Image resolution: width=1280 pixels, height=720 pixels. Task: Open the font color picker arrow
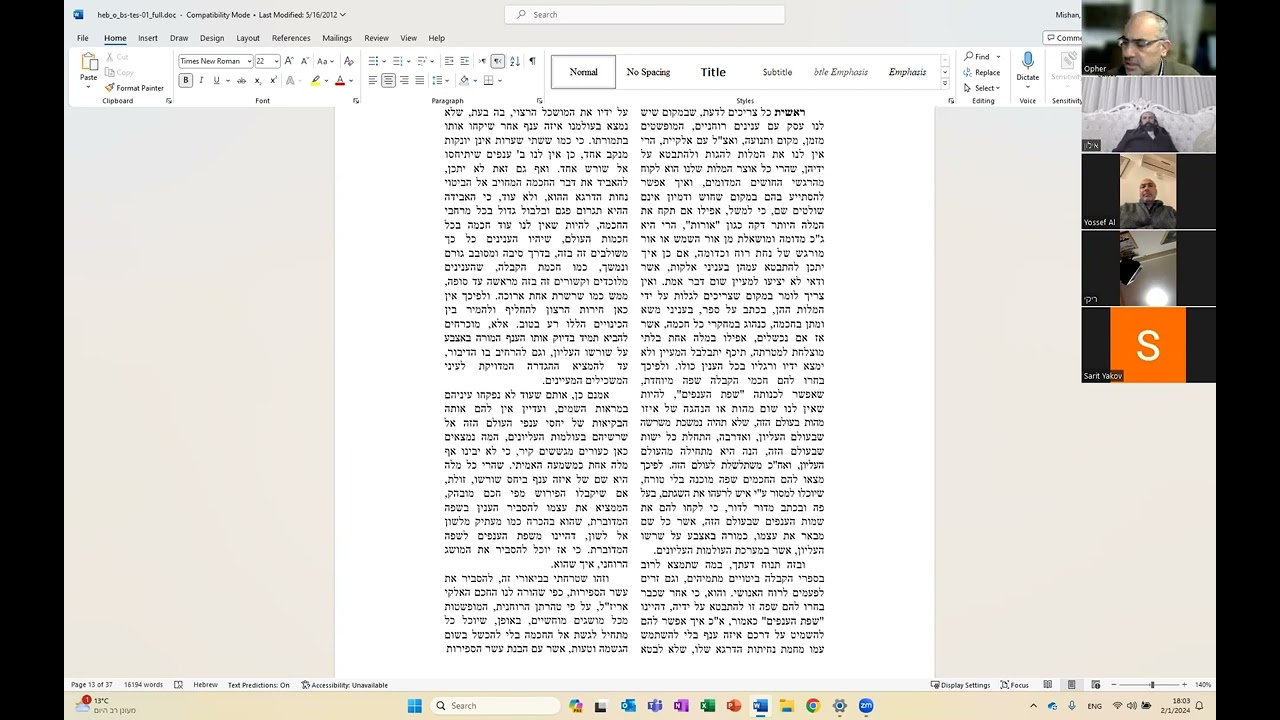pyautogui.click(x=350, y=80)
